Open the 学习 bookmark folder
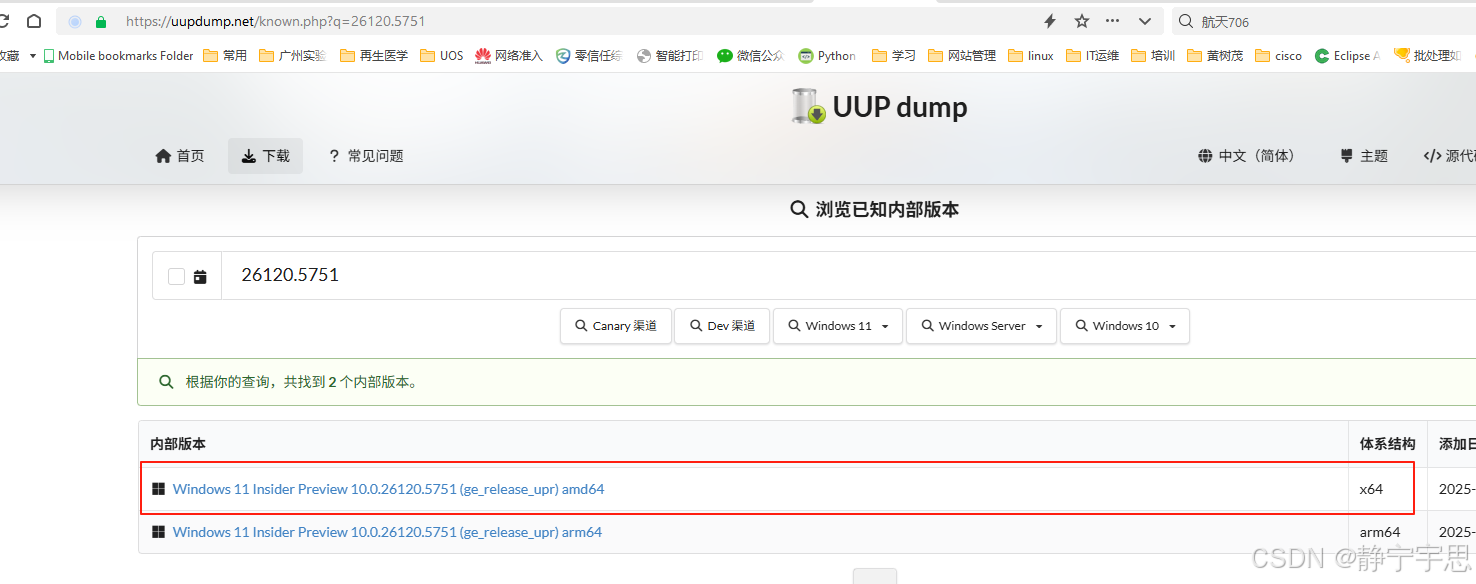The width and height of the screenshot is (1476, 584). pos(894,56)
